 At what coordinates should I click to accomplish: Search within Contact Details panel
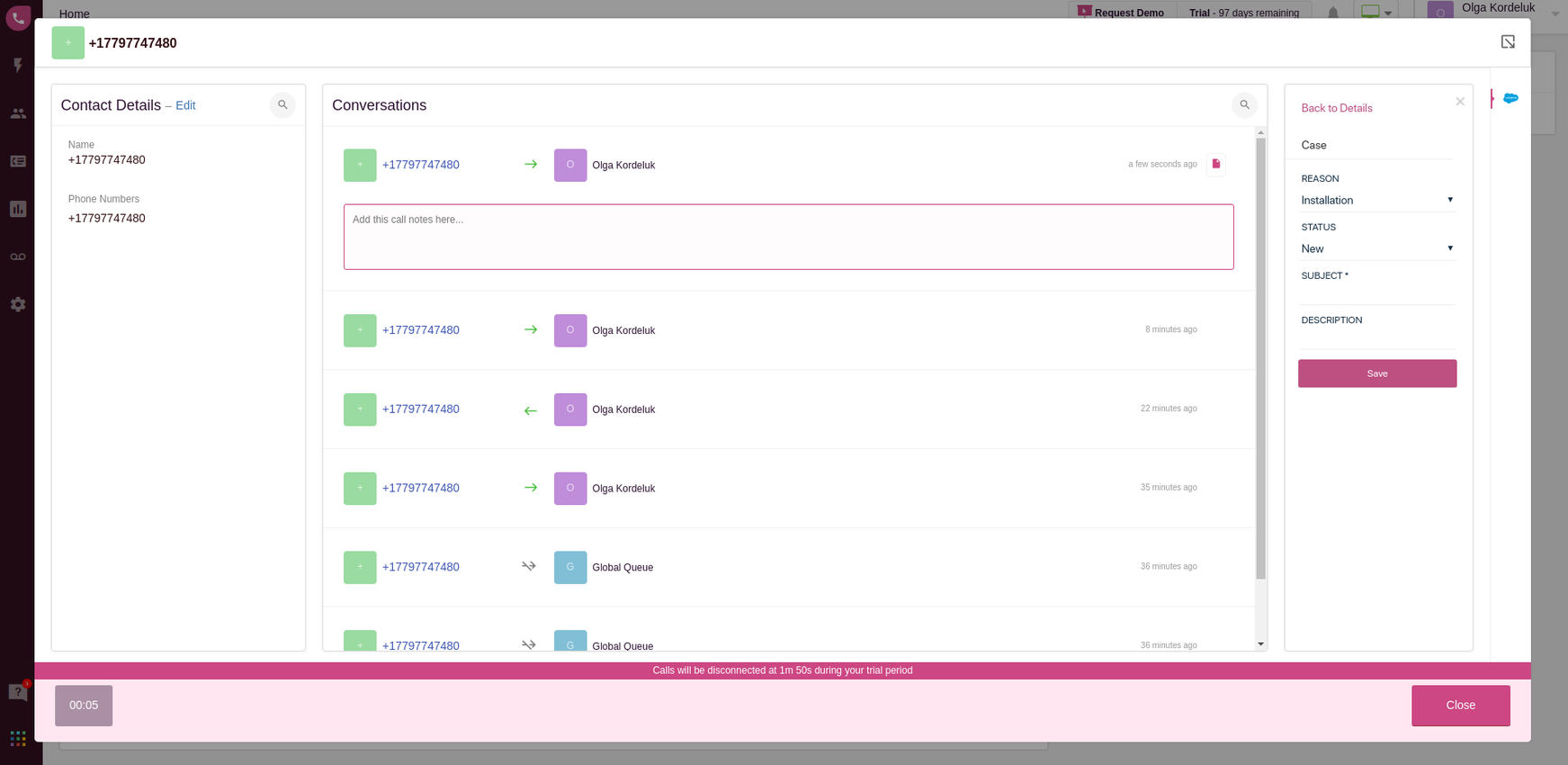click(x=282, y=105)
